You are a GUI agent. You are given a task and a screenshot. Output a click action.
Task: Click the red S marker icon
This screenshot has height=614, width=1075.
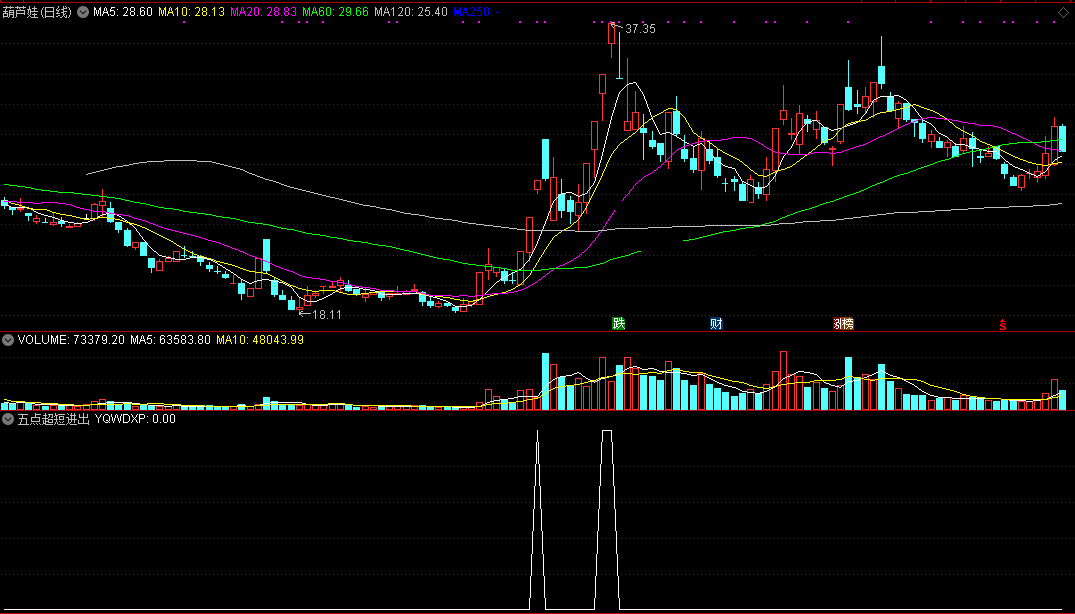[1002, 324]
